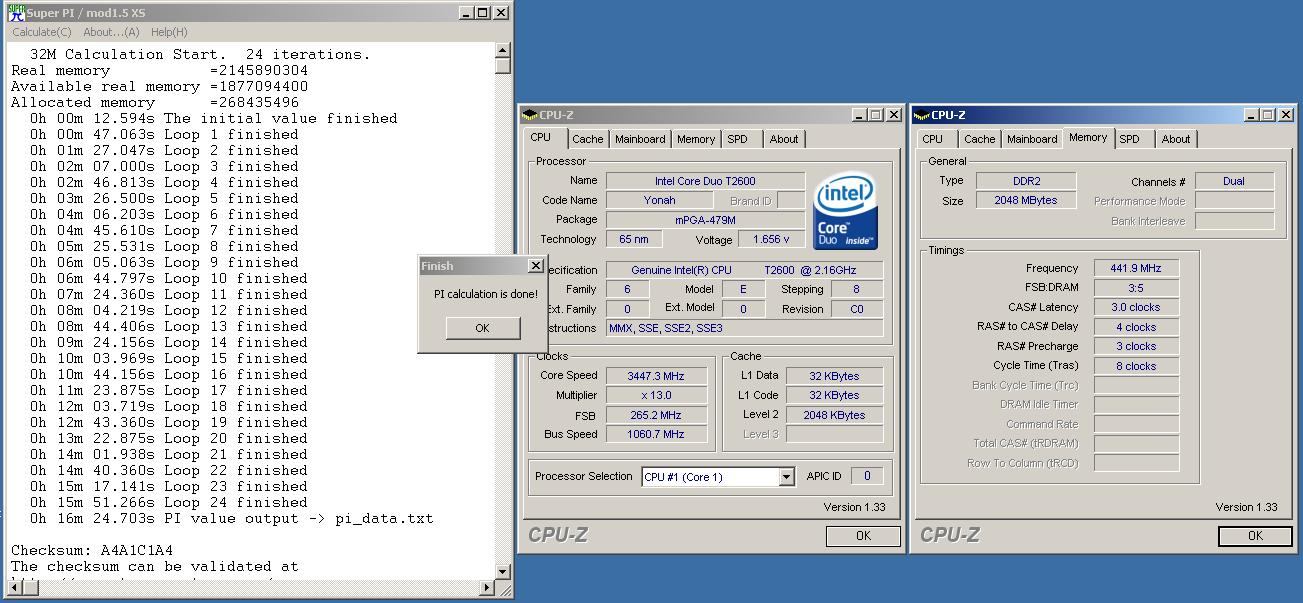Screen dimensions: 1303x603
Task: Minimize the left CPU-Z window
Action: pos(859,115)
